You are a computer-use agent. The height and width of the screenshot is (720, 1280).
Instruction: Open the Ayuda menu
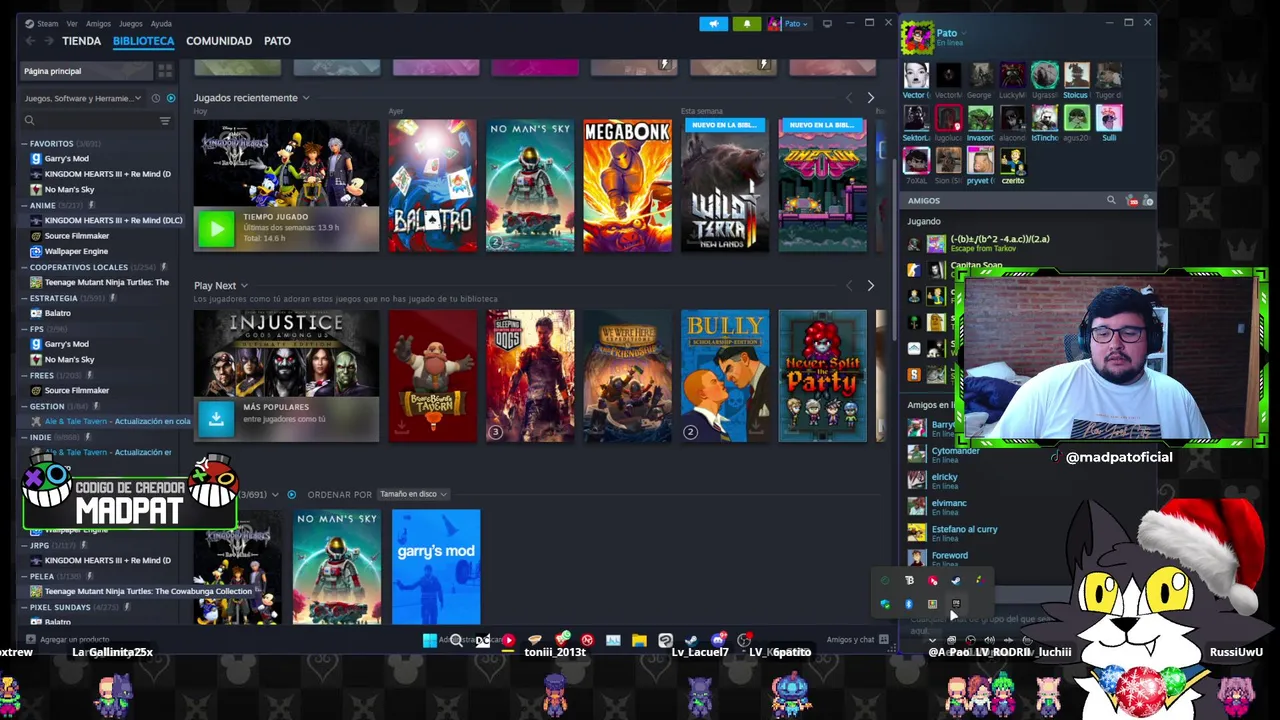160,23
